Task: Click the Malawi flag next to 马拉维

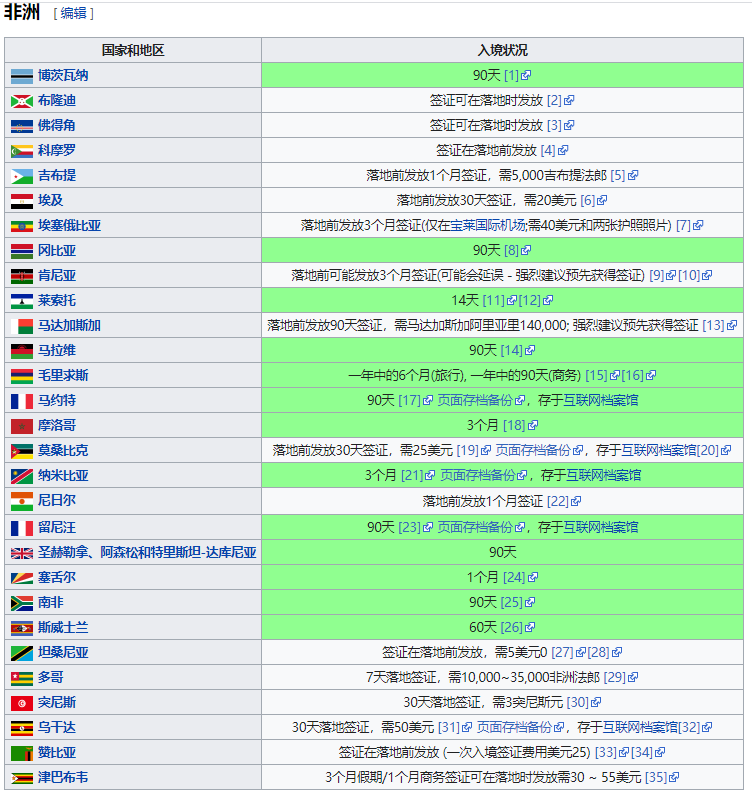Action: tap(22, 351)
